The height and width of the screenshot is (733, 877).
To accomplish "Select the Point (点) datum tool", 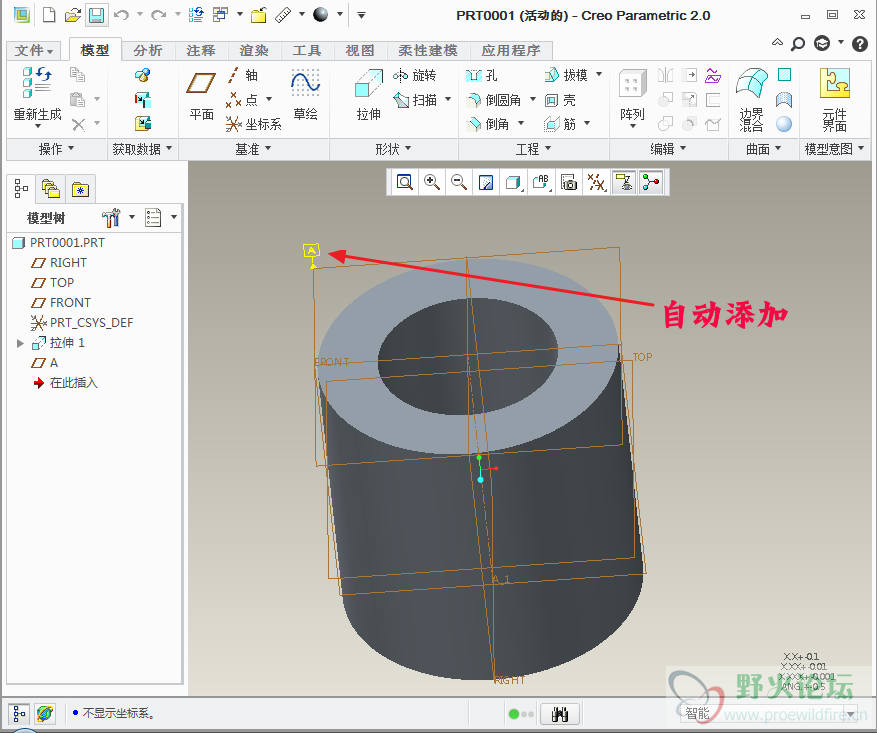I will [242, 100].
